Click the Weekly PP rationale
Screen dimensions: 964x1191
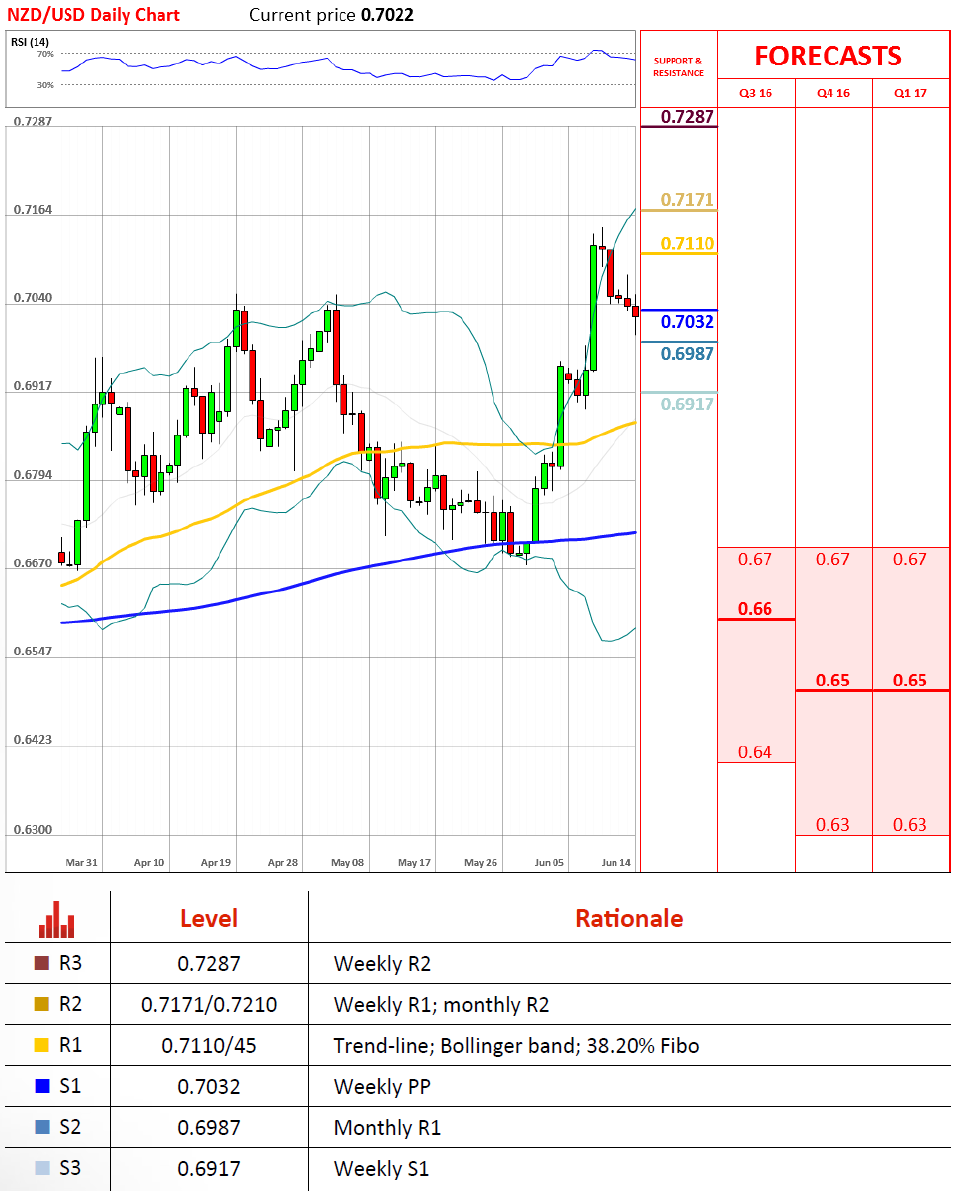[382, 1087]
